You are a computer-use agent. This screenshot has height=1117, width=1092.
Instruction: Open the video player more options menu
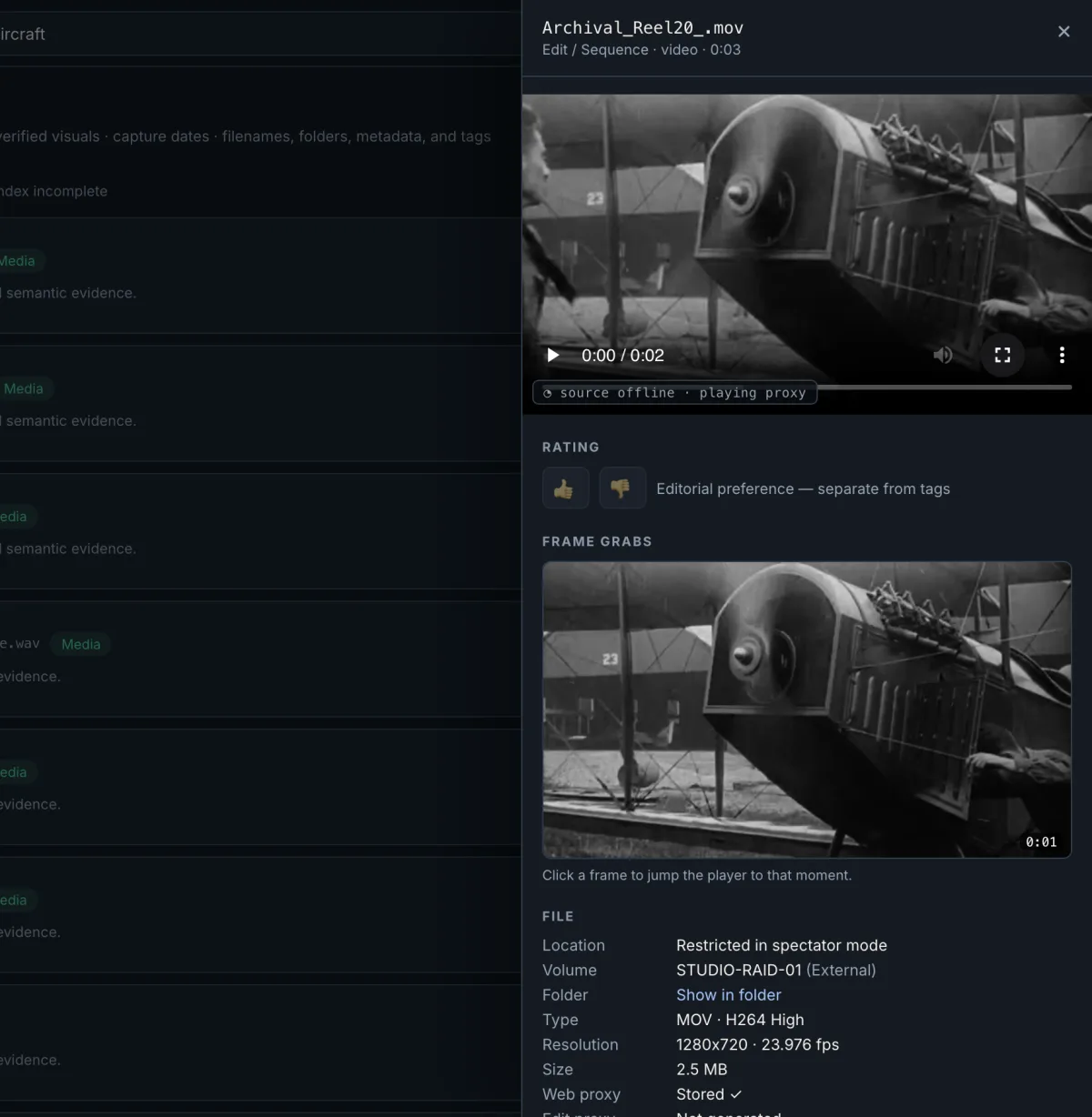click(1062, 356)
